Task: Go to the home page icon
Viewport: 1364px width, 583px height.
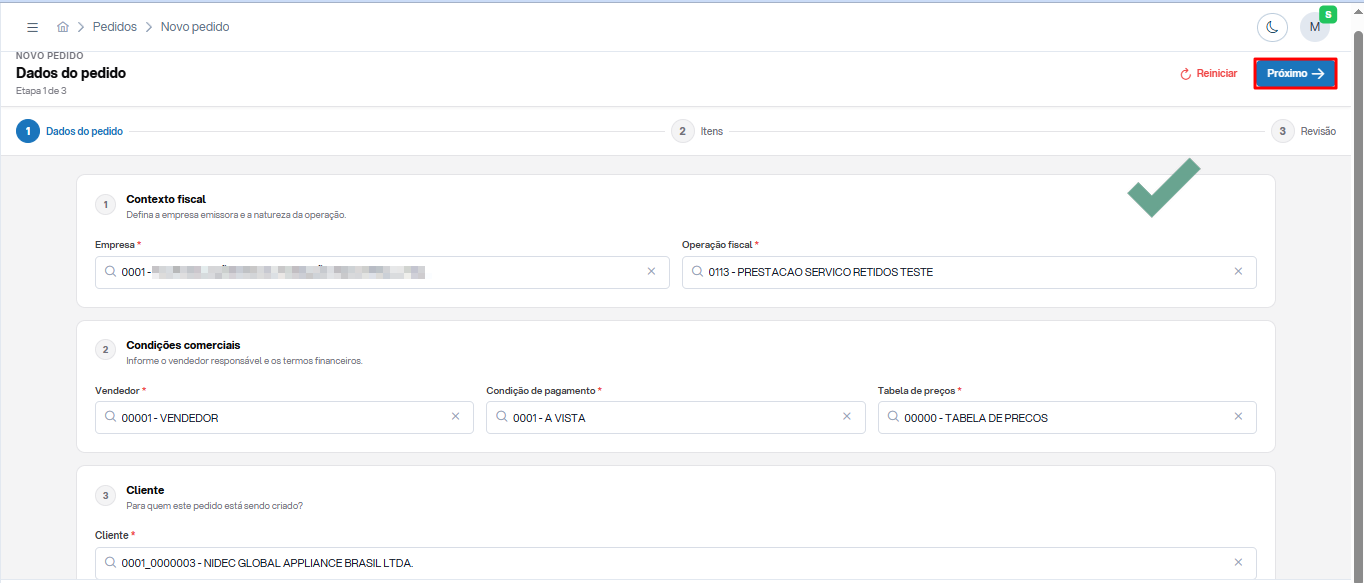Action: (63, 27)
